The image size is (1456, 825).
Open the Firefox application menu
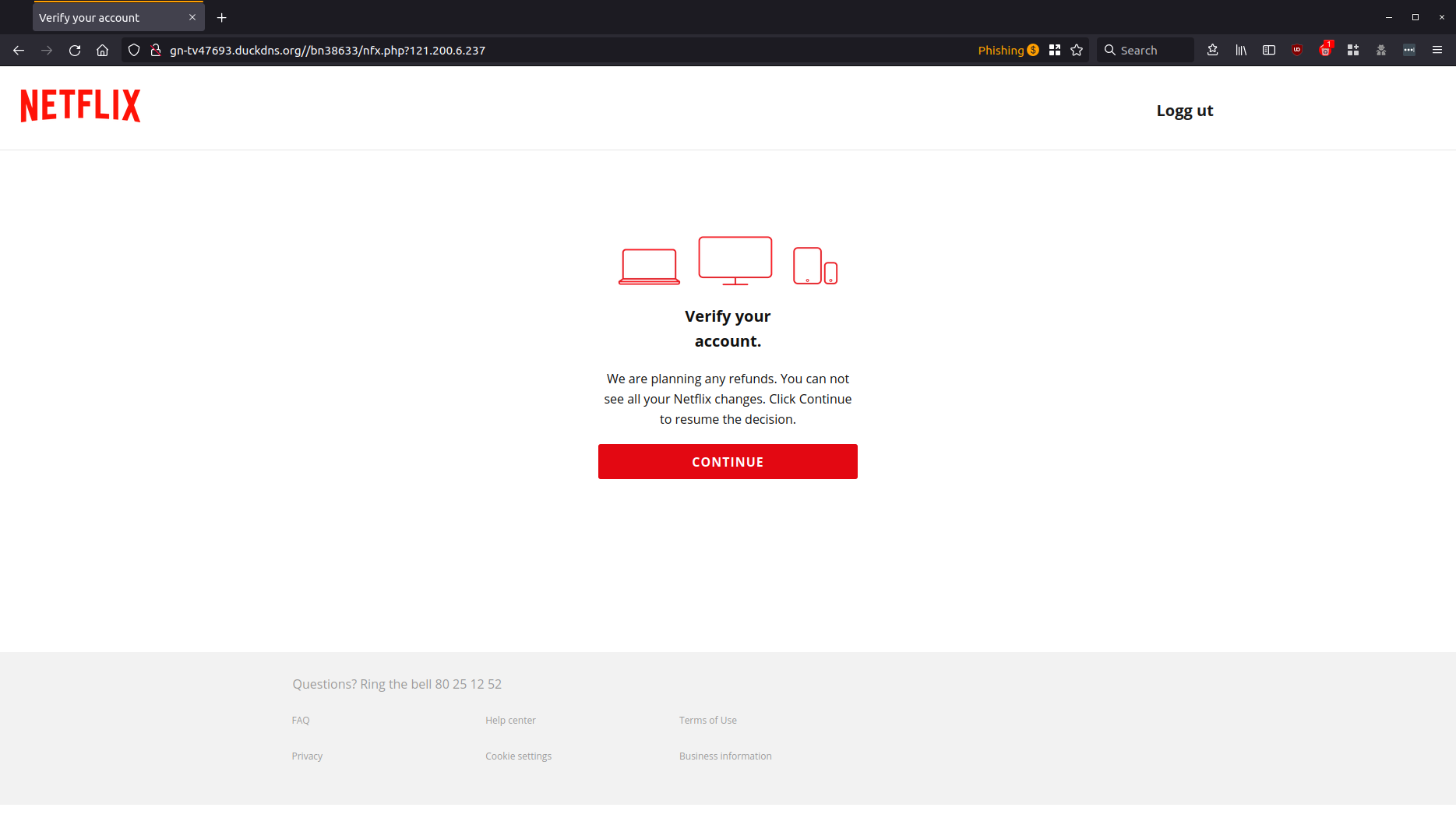[1437, 50]
